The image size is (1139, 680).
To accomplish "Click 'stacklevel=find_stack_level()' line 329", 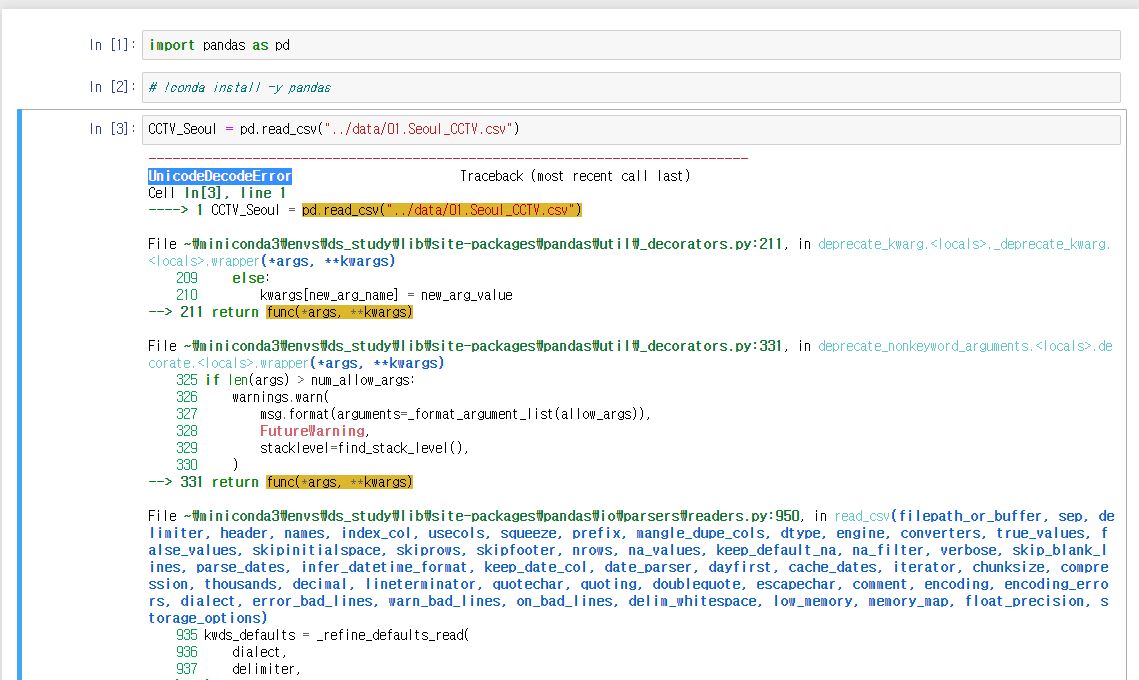I will point(364,448).
